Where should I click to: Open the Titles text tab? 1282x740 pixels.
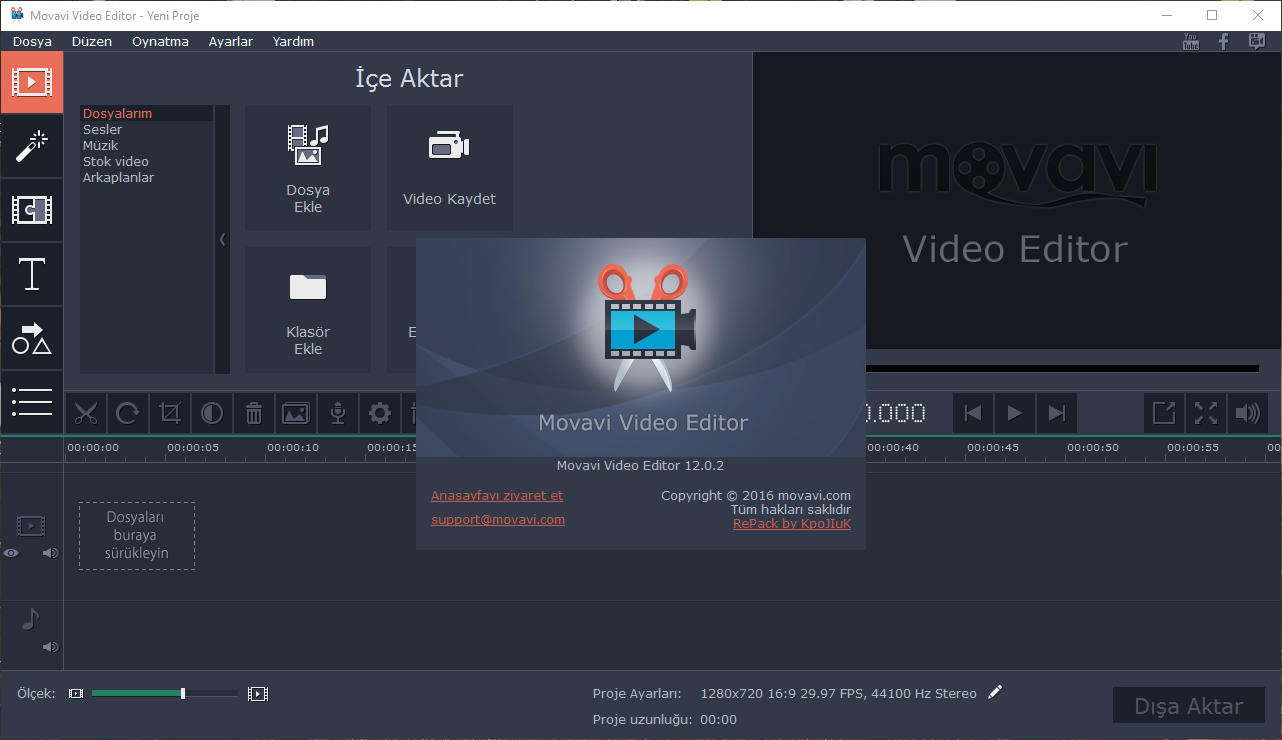(32, 274)
